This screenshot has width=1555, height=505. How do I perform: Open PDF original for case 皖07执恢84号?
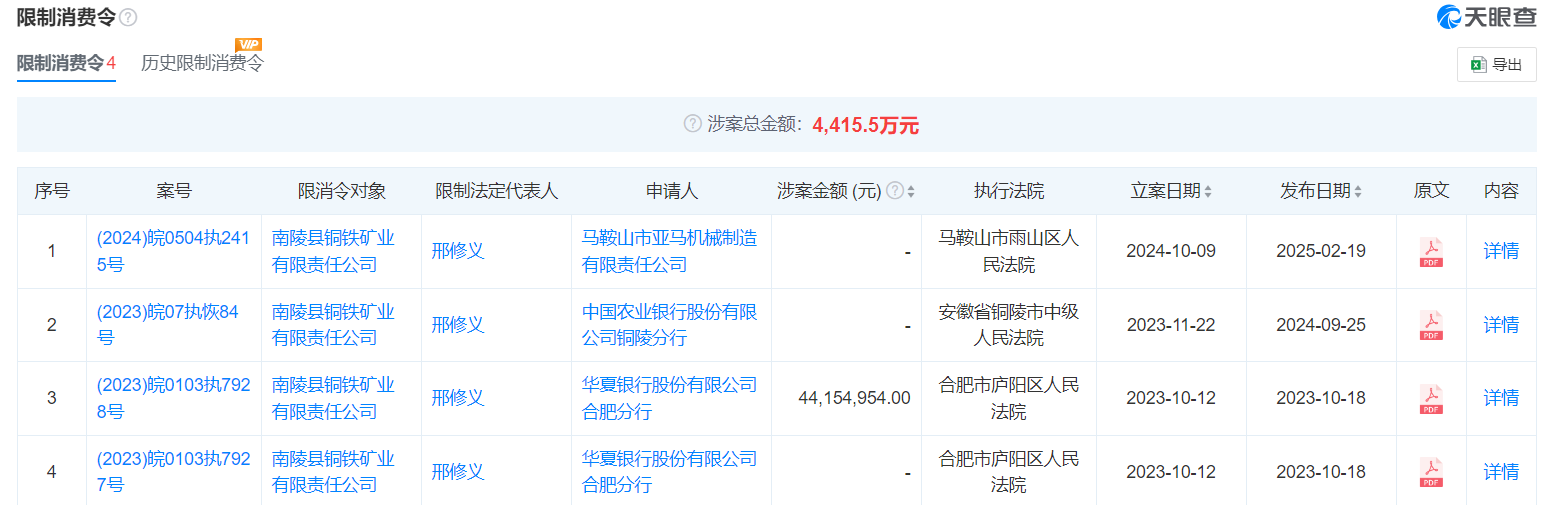click(1431, 325)
